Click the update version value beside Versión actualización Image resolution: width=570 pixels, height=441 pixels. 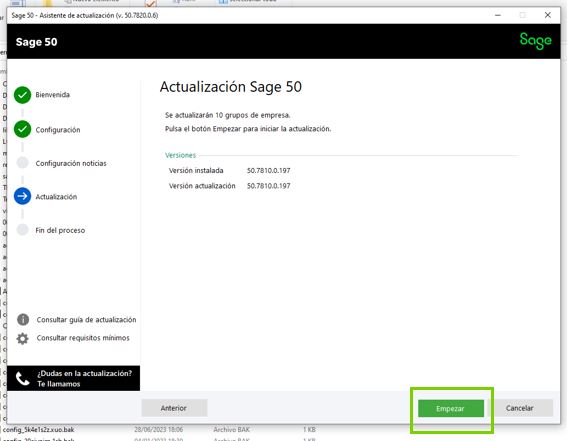click(x=269, y=186)
